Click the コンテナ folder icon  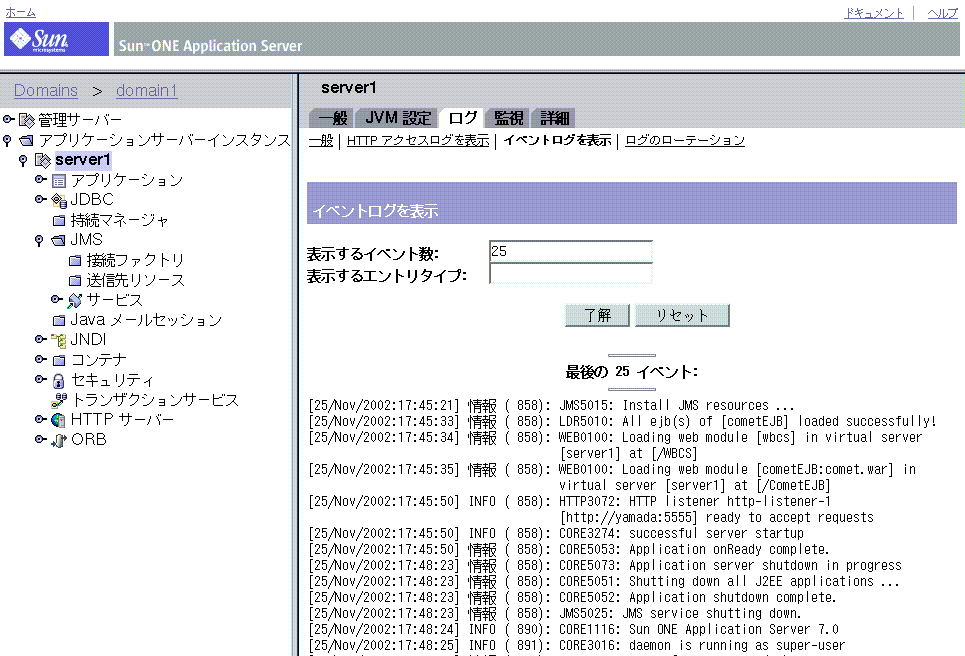coord(59,361)
